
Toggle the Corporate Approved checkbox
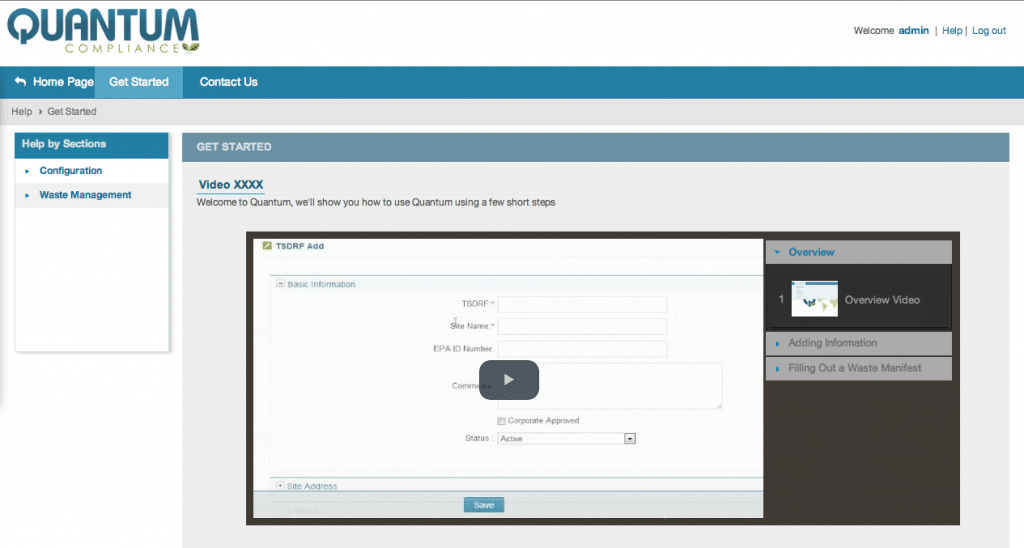click(502, 421)
